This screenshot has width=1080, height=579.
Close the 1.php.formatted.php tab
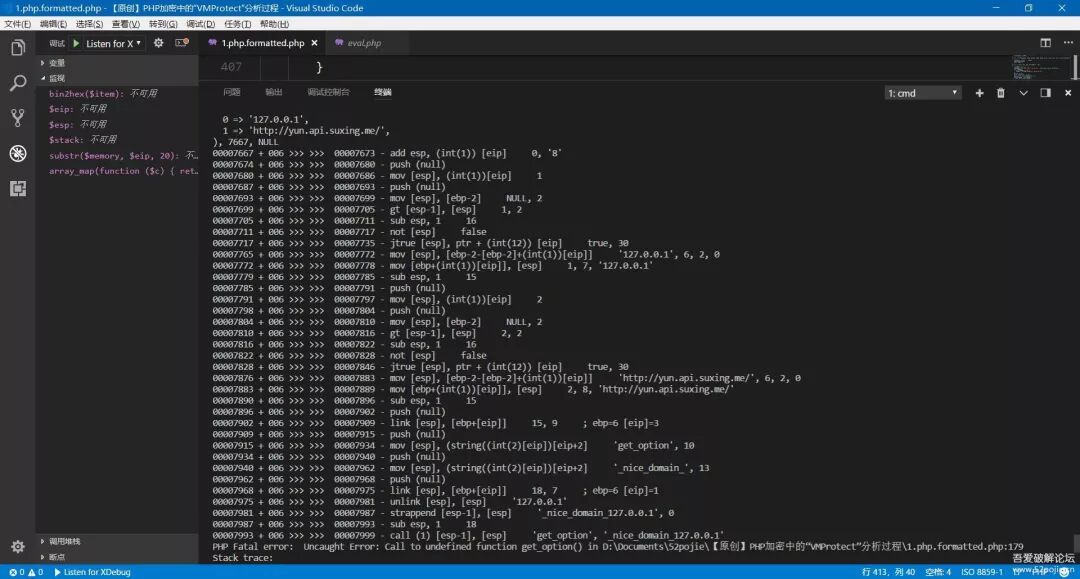point(315,43)
